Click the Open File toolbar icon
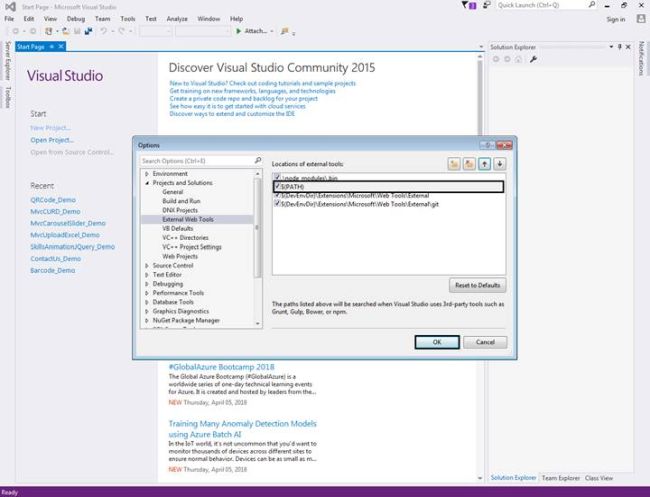 point(65,31)
